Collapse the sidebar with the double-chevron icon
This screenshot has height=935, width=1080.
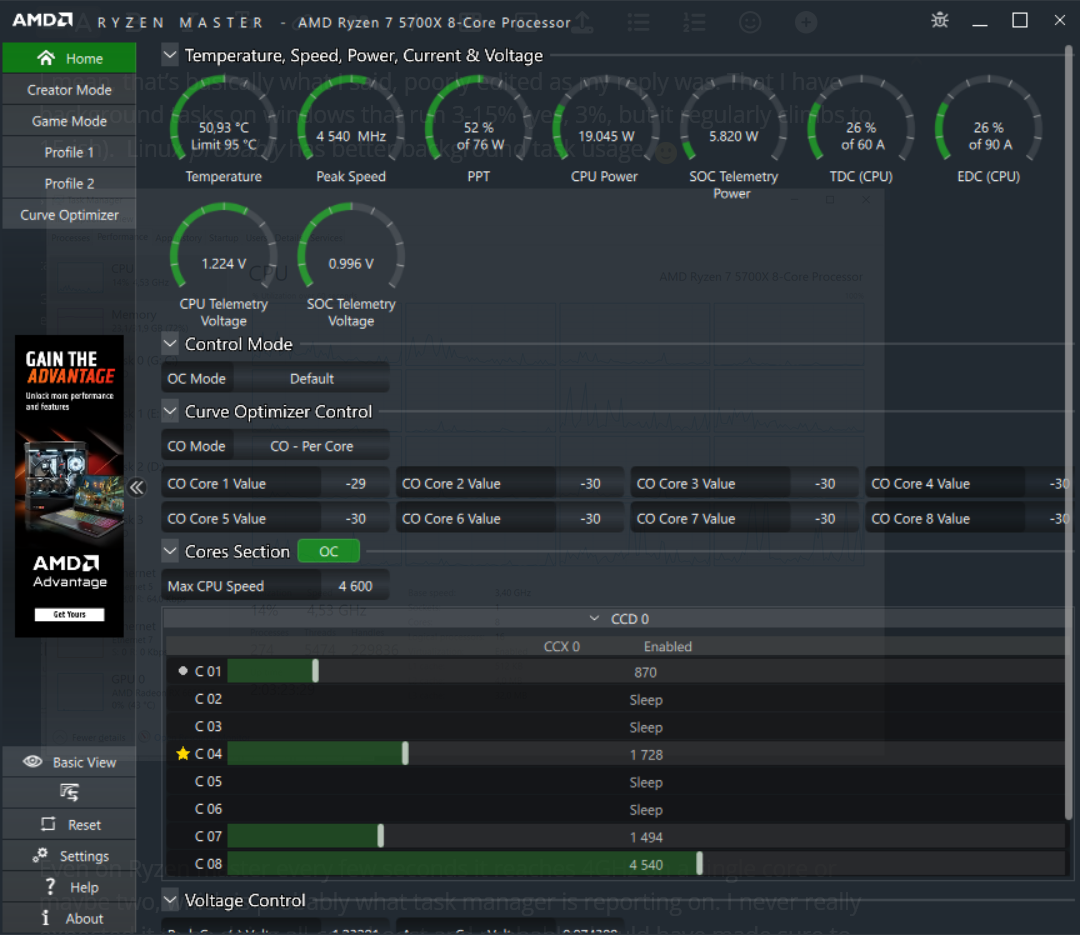point(137,487)
